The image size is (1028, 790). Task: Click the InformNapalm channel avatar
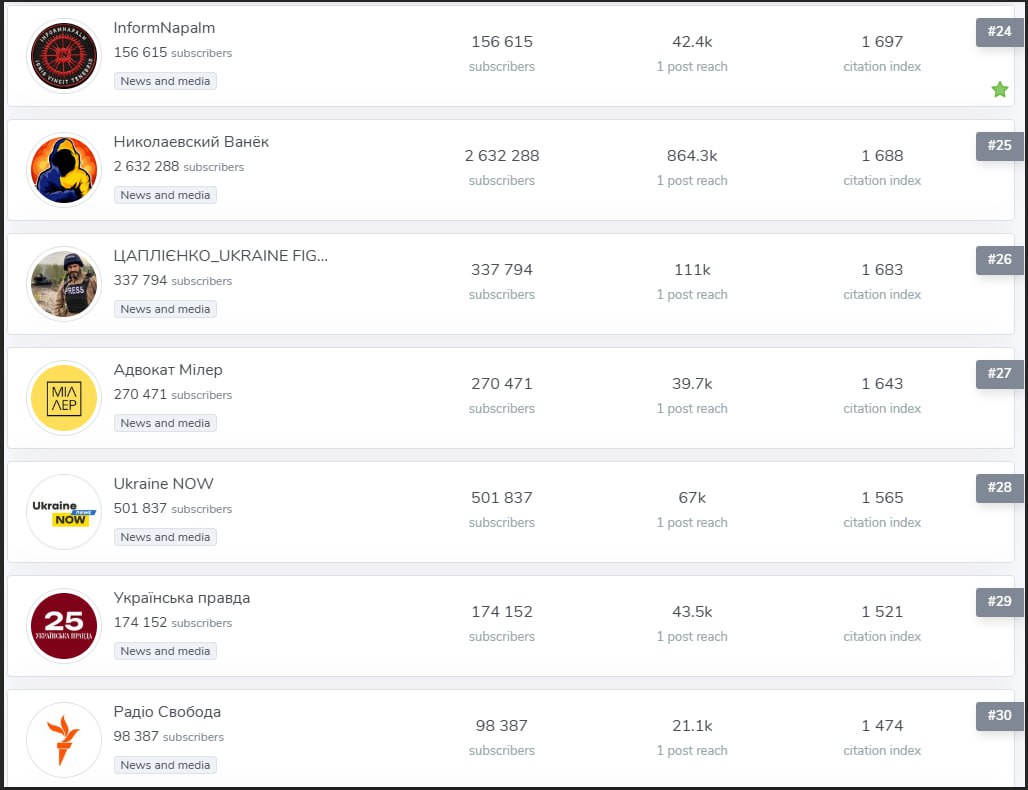(64, 56)
